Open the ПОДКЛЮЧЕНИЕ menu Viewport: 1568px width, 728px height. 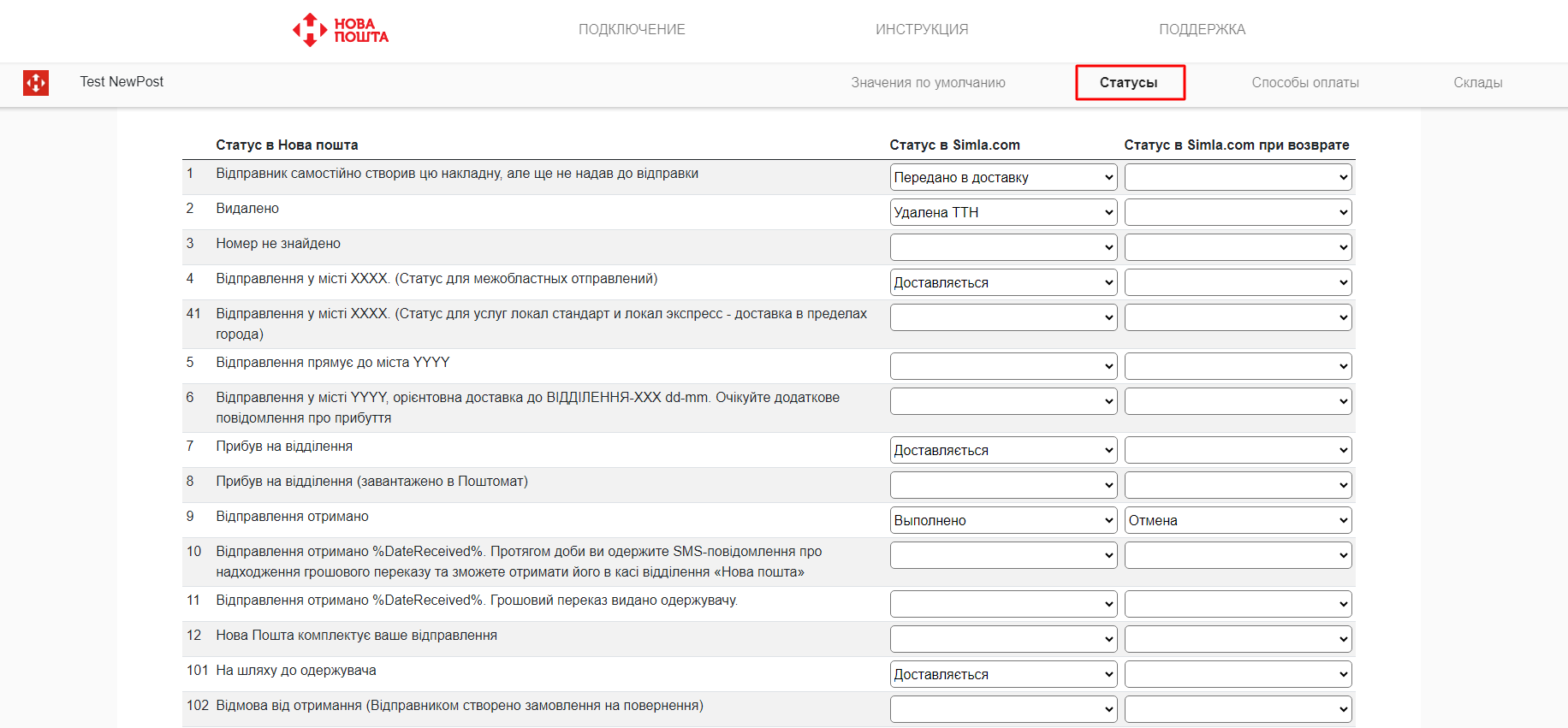point(632,30)
